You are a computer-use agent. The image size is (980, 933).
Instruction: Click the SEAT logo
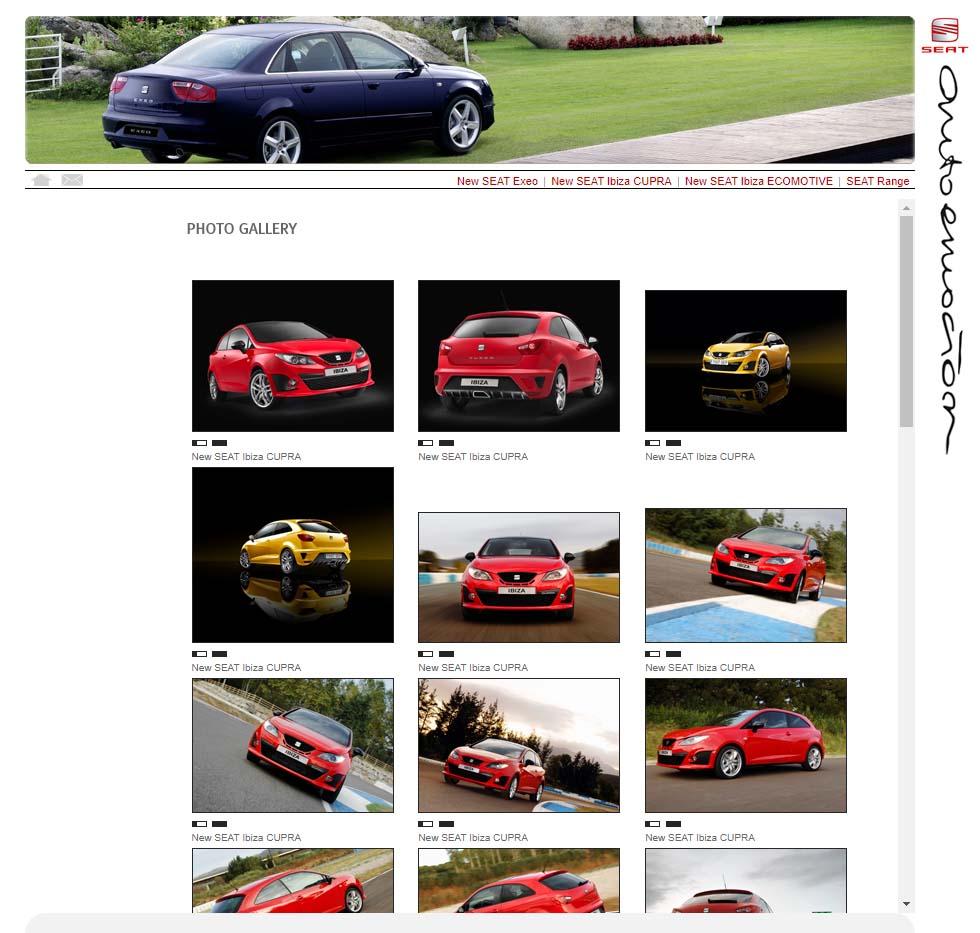pos(944,36)
